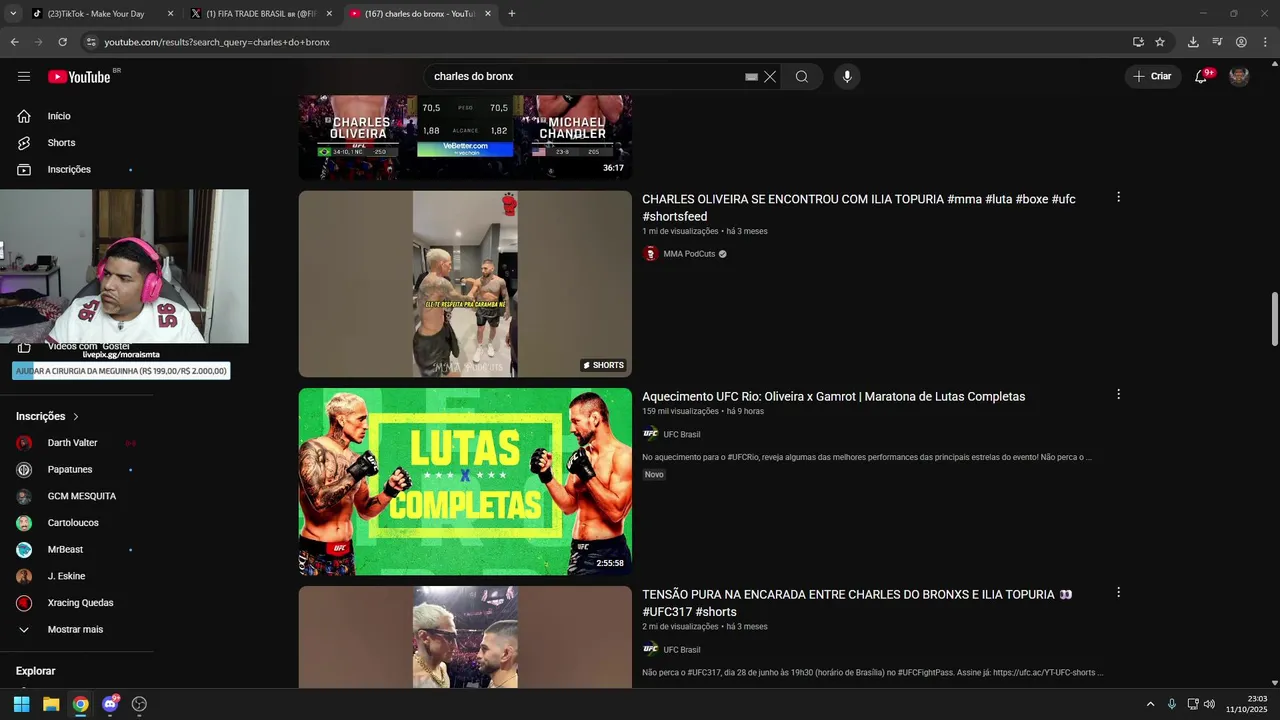
Task: Click the 2:55:58 duration on Lutas Completas thumbnail
Action: (610, 563)
